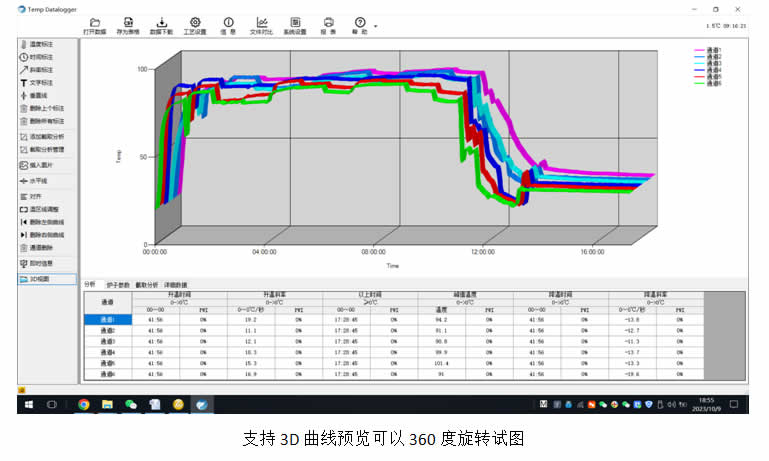This screenshot has height=461, width=769.
Task: Show the 信息 info icon in toolbar
Action: click(x=228, y=26)
